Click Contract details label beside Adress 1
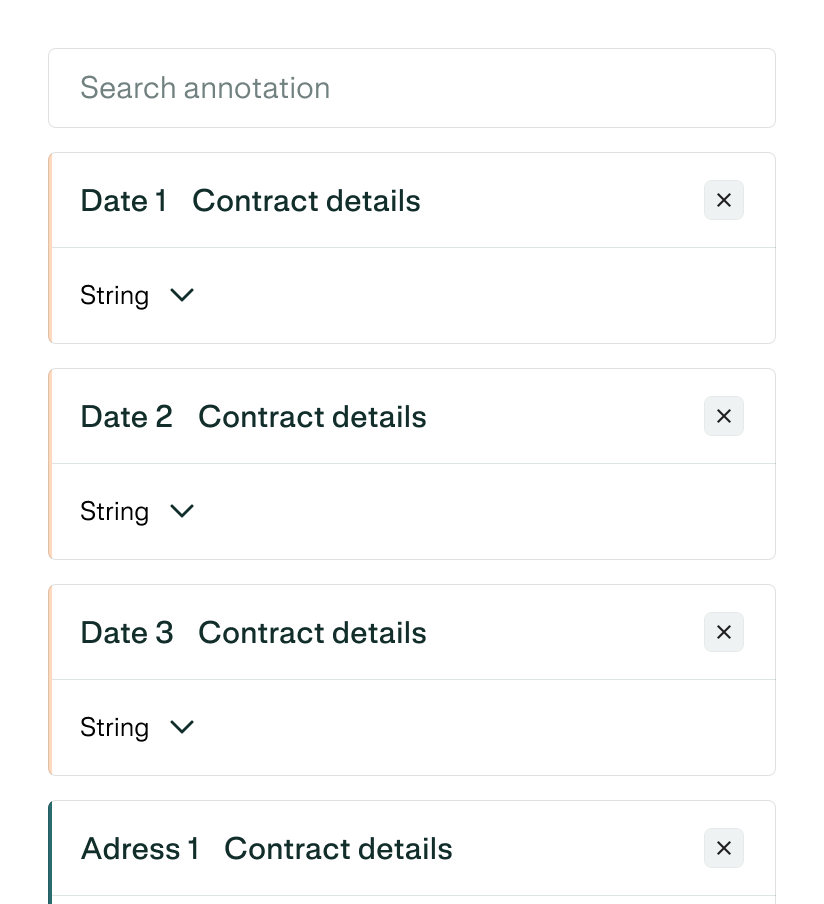The height and width of the screenshot is (904, 824). tap(338, 848)
